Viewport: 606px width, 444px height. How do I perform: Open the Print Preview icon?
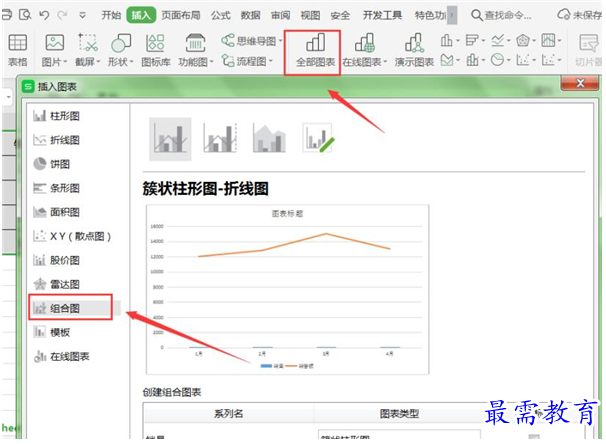[x=25, y=15]
